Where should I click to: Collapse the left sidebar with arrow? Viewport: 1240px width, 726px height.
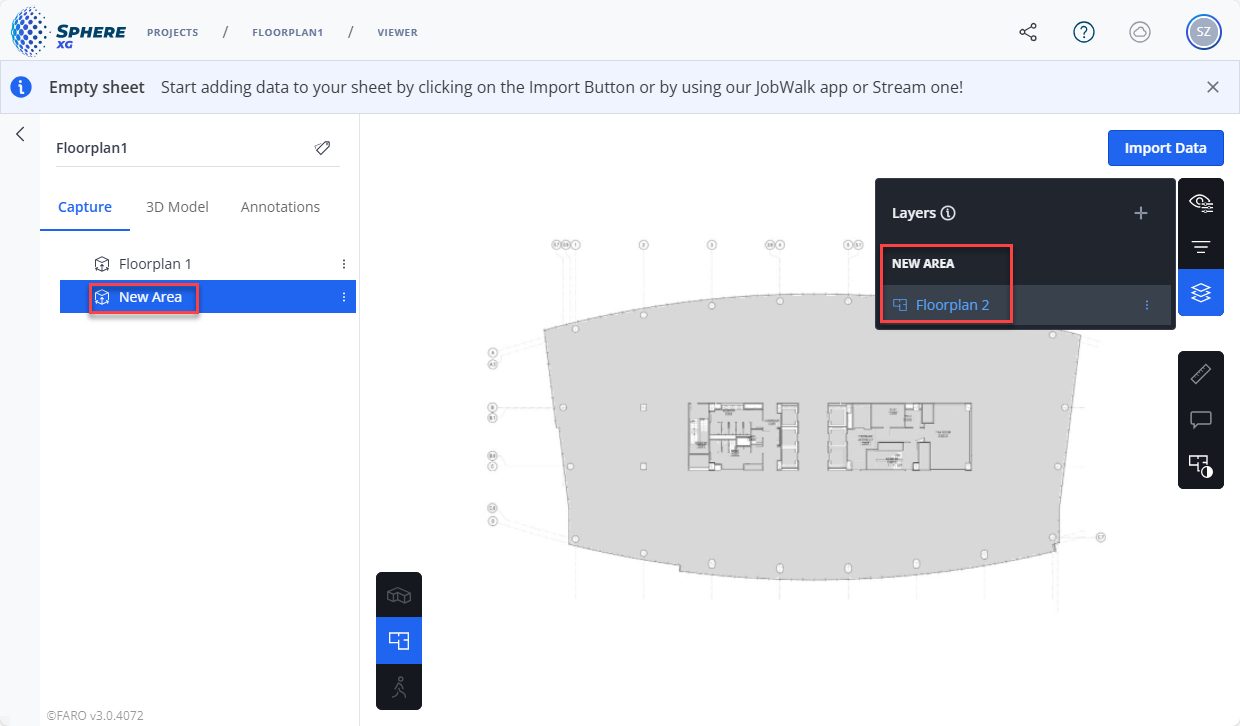click(20, 134)
